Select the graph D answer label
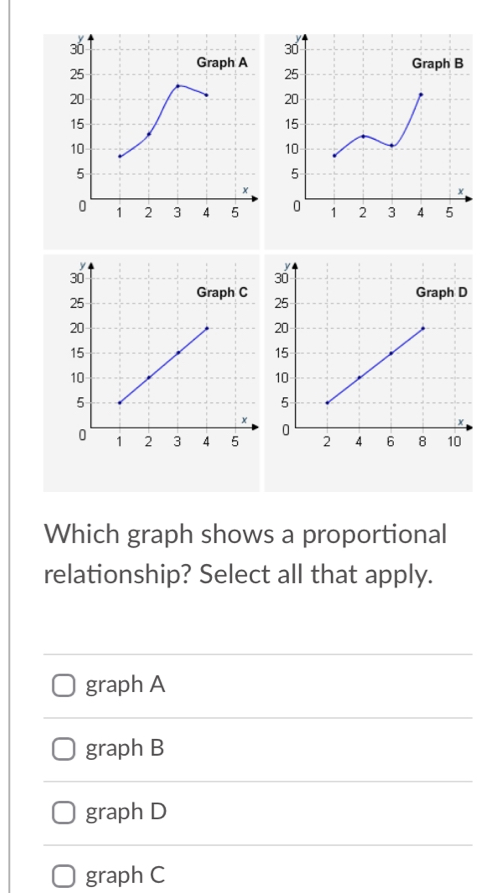Image resolution: width=502 pixels, height=893 pixels. (x=126, y=812)
